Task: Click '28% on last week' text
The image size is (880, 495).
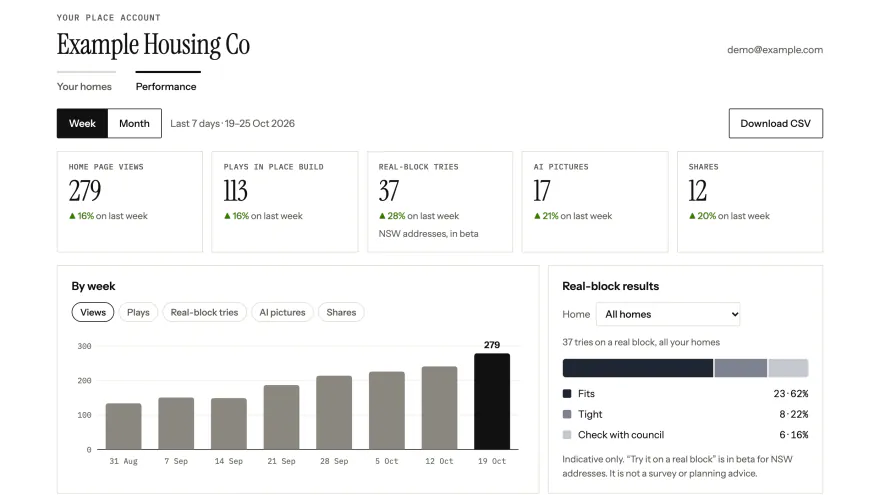Action: (419, 216)
